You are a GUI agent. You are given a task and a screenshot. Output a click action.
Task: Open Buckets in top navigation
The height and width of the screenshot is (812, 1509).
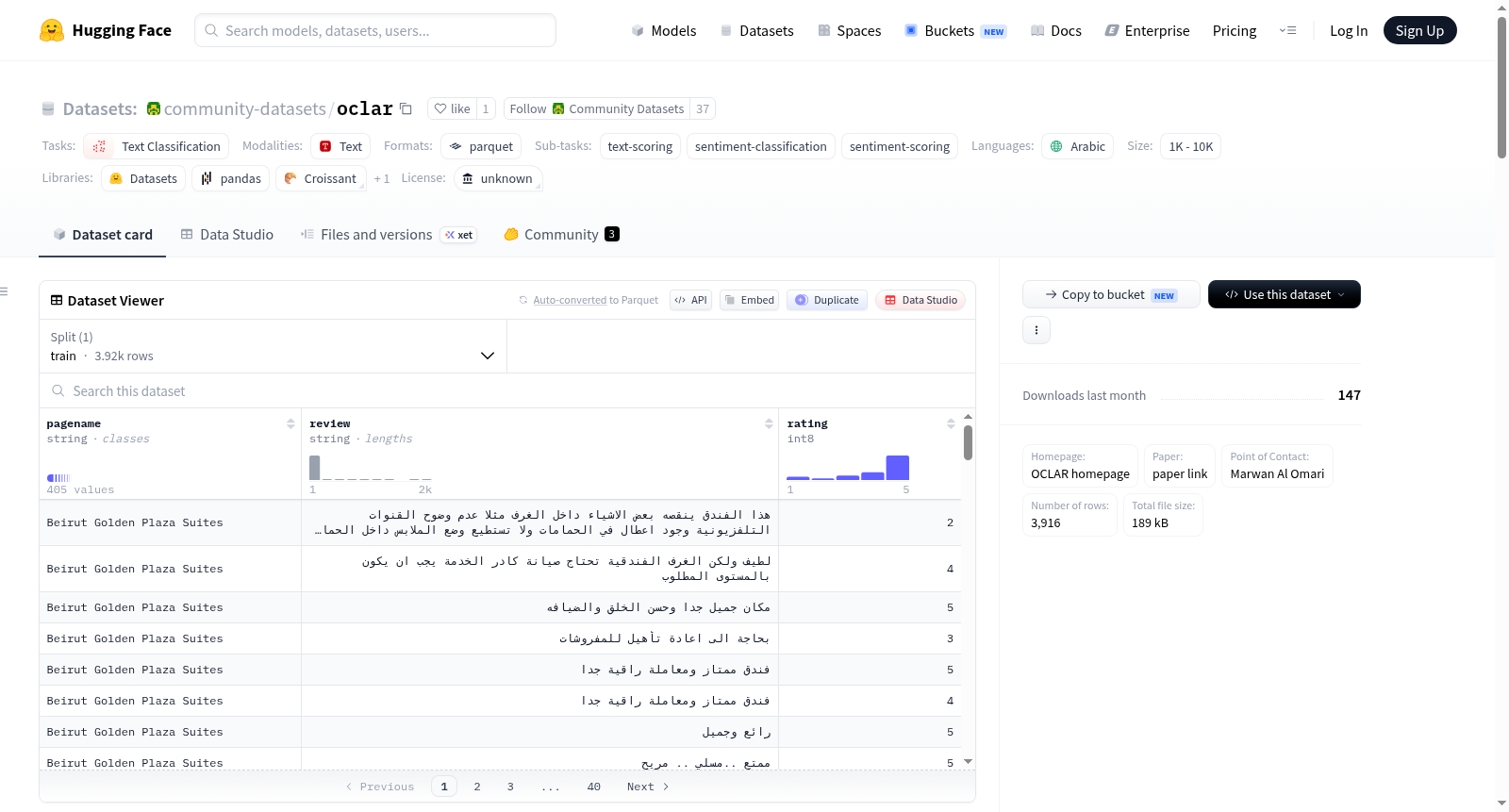coord(955,30)
